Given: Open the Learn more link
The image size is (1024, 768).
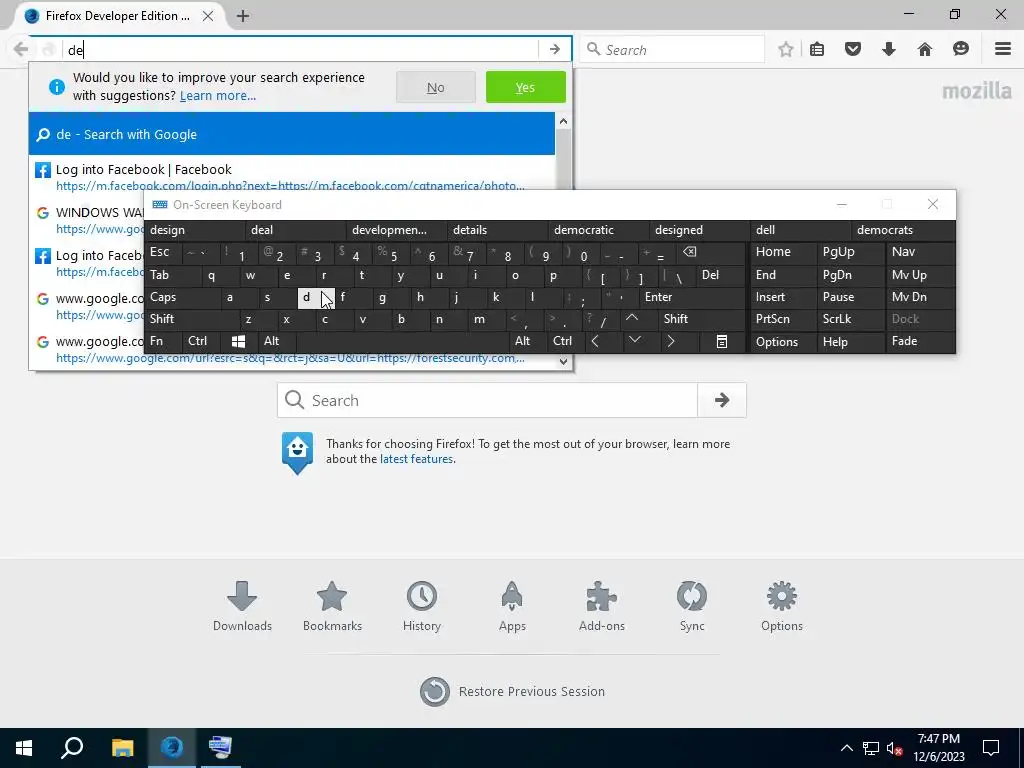Looking at the screenshot, I should click(x=217, y=96).
